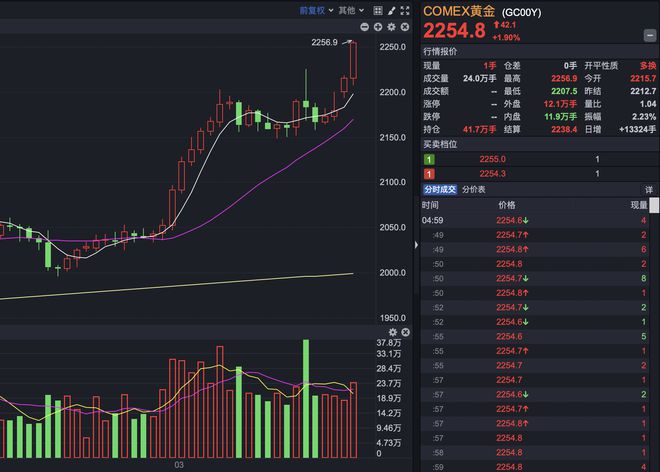Image resolution: width=660 pixels, height=472 pixels.
Task: Click the green sell level 1 badge
Action: click(x=429, y=160)
